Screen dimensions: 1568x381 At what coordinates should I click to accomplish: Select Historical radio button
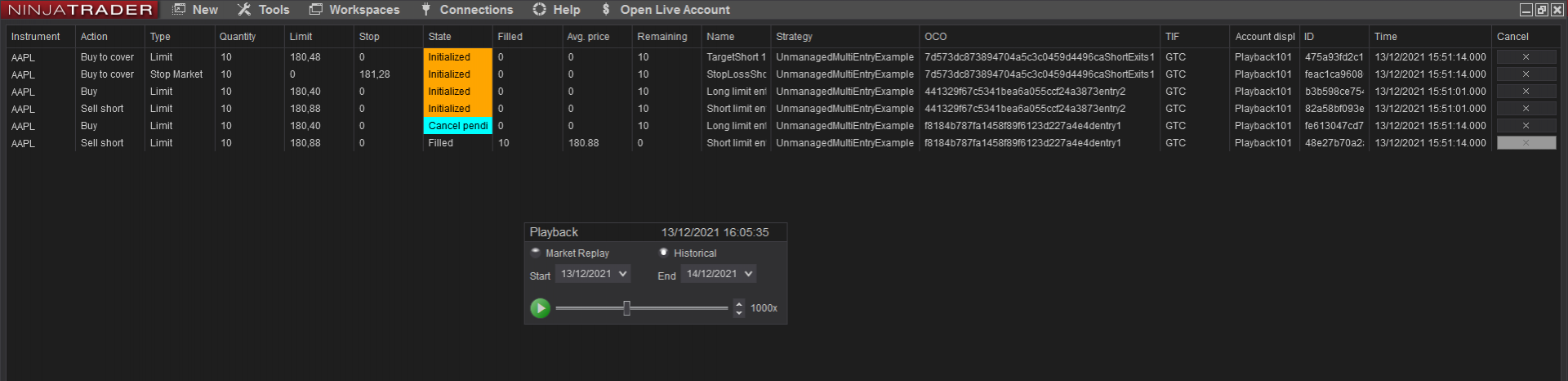coord(664,253)
